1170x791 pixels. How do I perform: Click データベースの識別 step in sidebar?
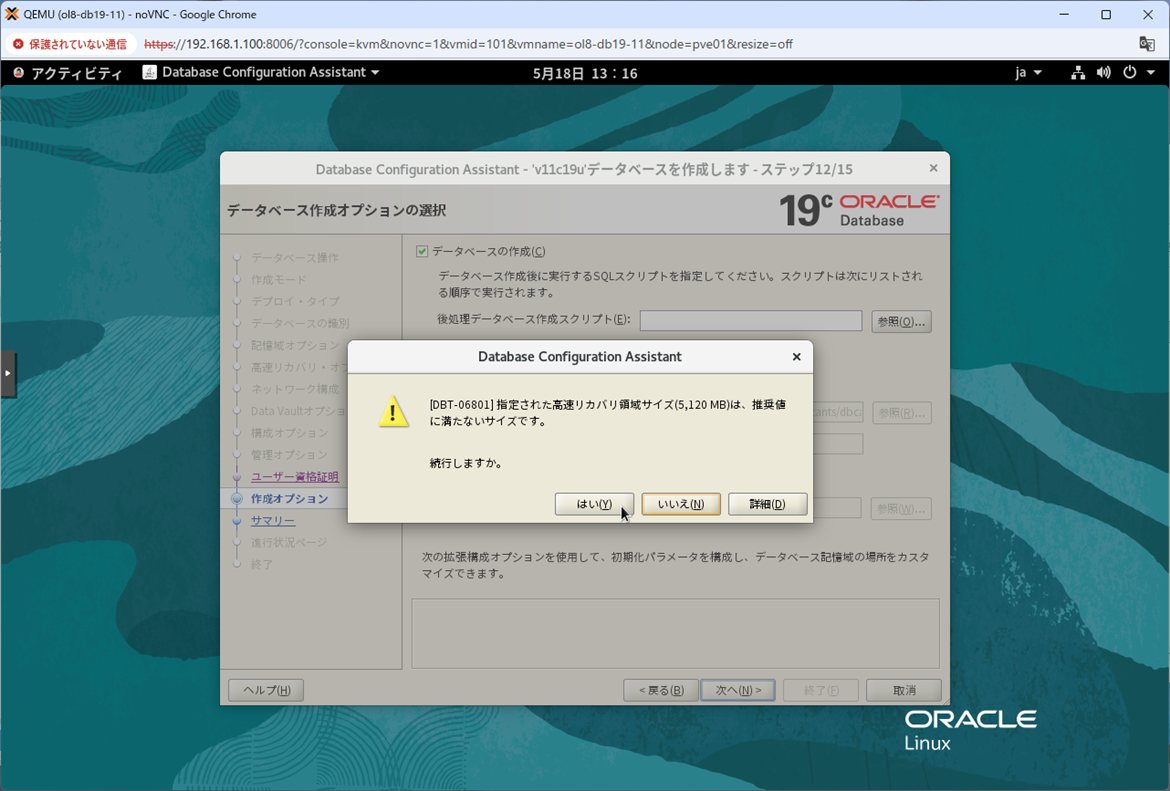pyautogui.click(x=300, y=323)
